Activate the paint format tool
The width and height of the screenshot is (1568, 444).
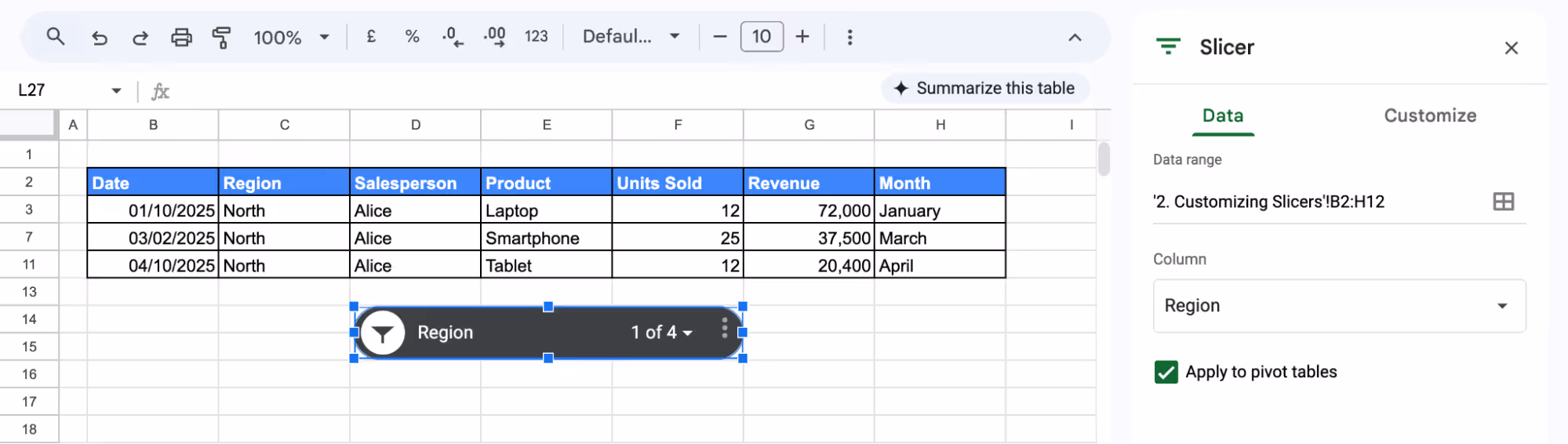(222, 37)
